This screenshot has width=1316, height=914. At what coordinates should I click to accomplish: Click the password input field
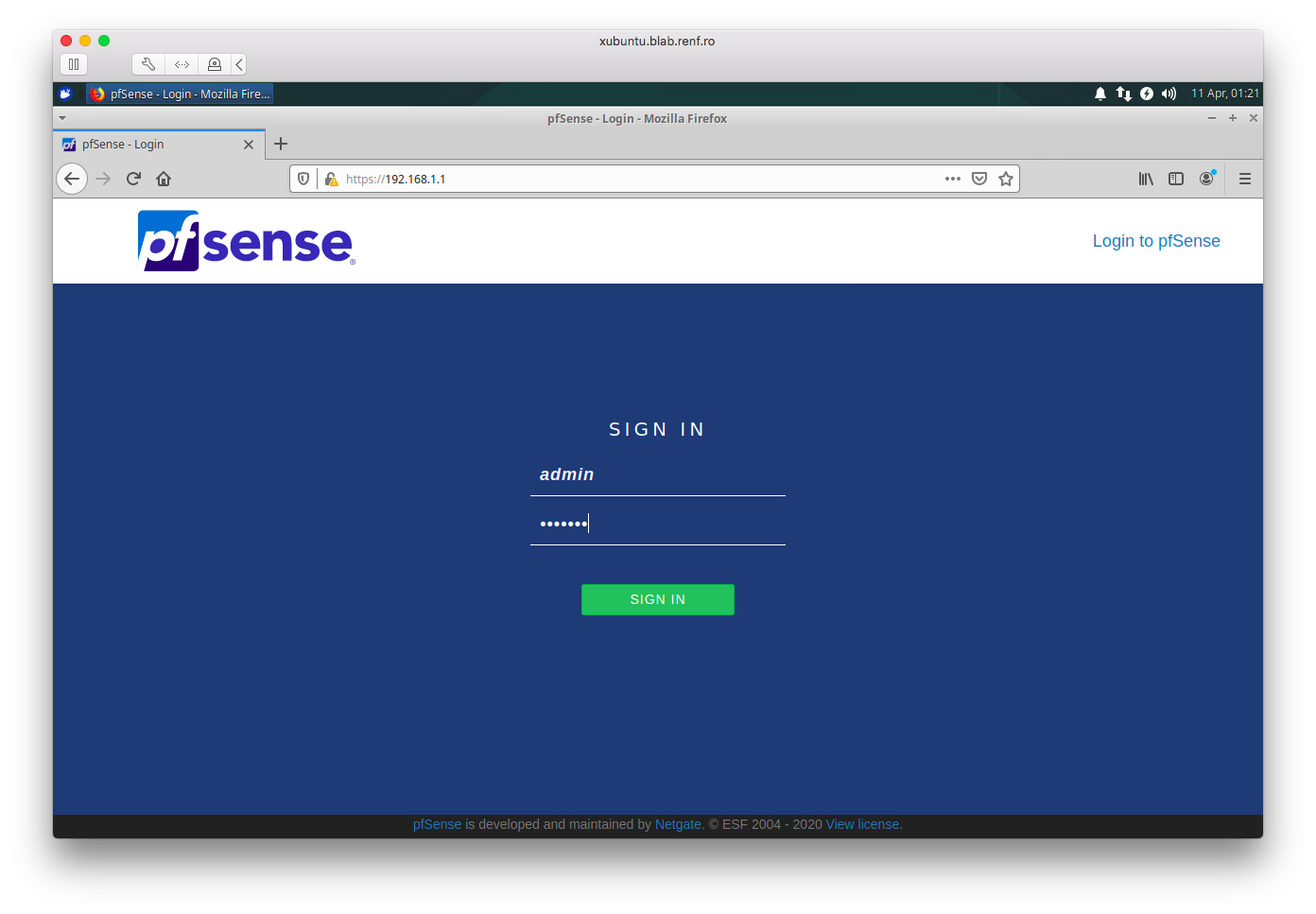(658, 525)
